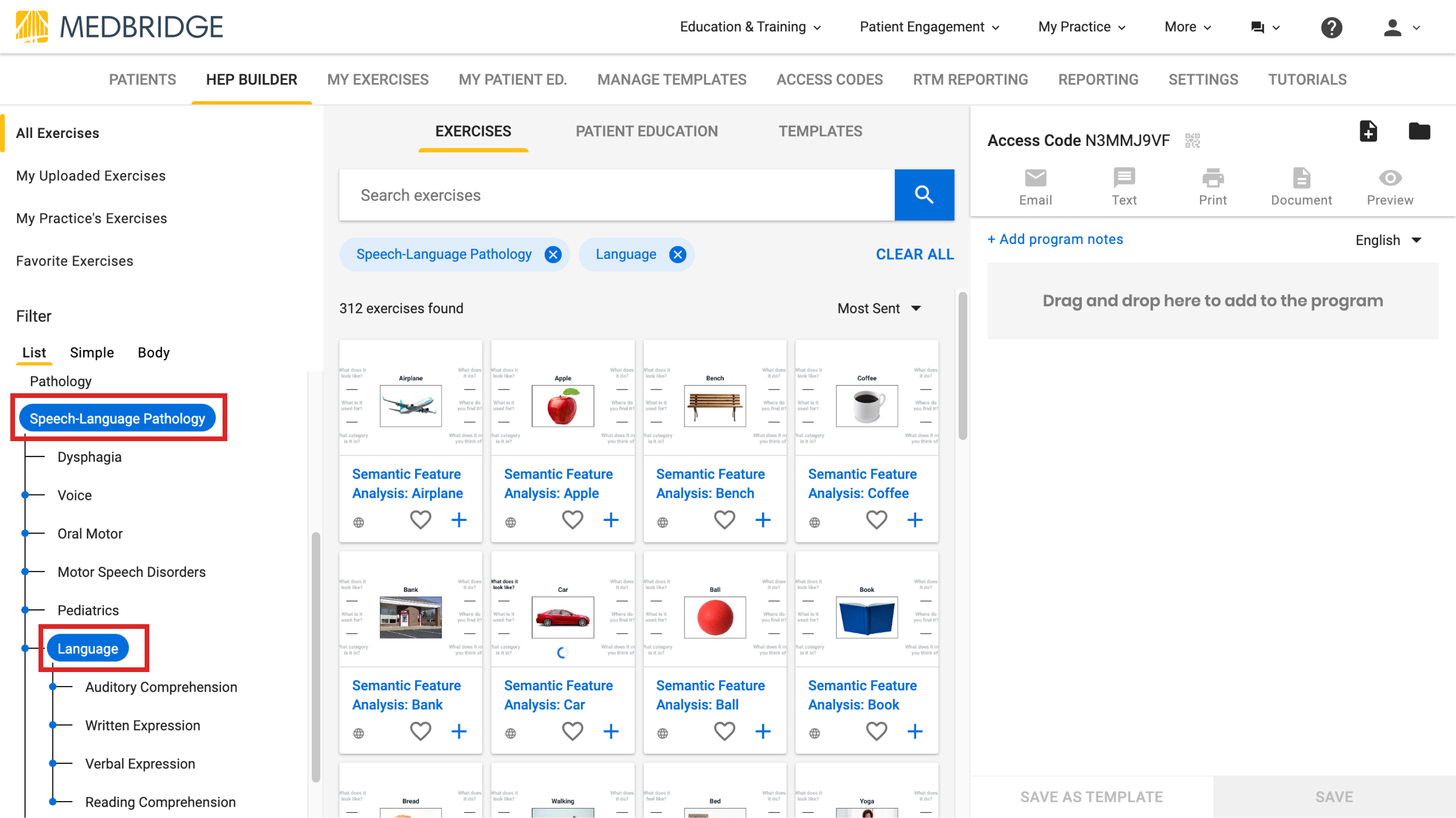Add Semantic Feature Analysis: Car to the program
Screen dimensions: 1456x818
tap(611, 732)
